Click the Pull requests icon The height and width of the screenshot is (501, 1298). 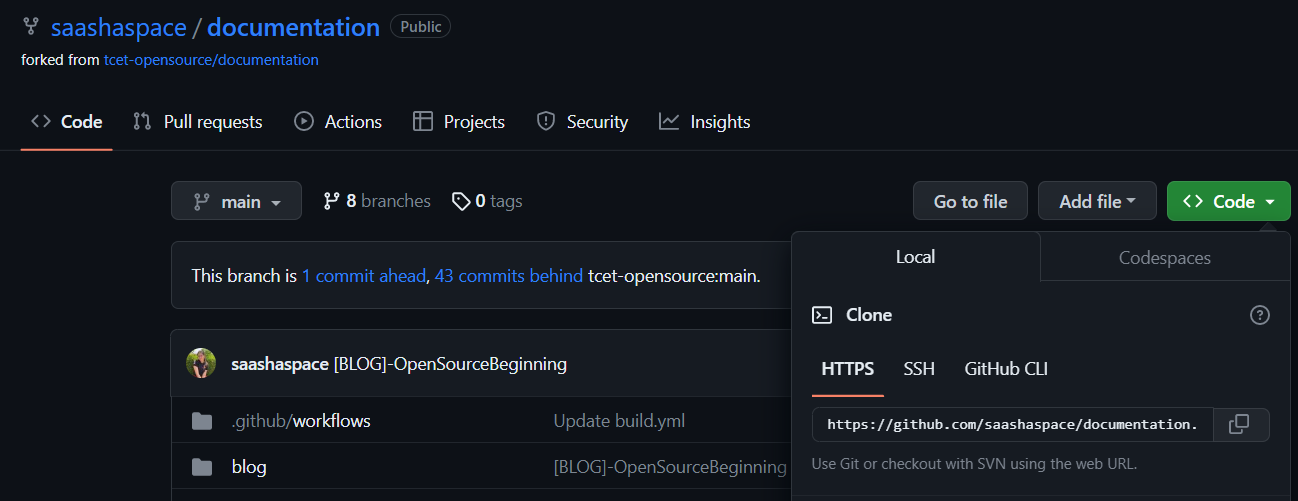[142, 122]
